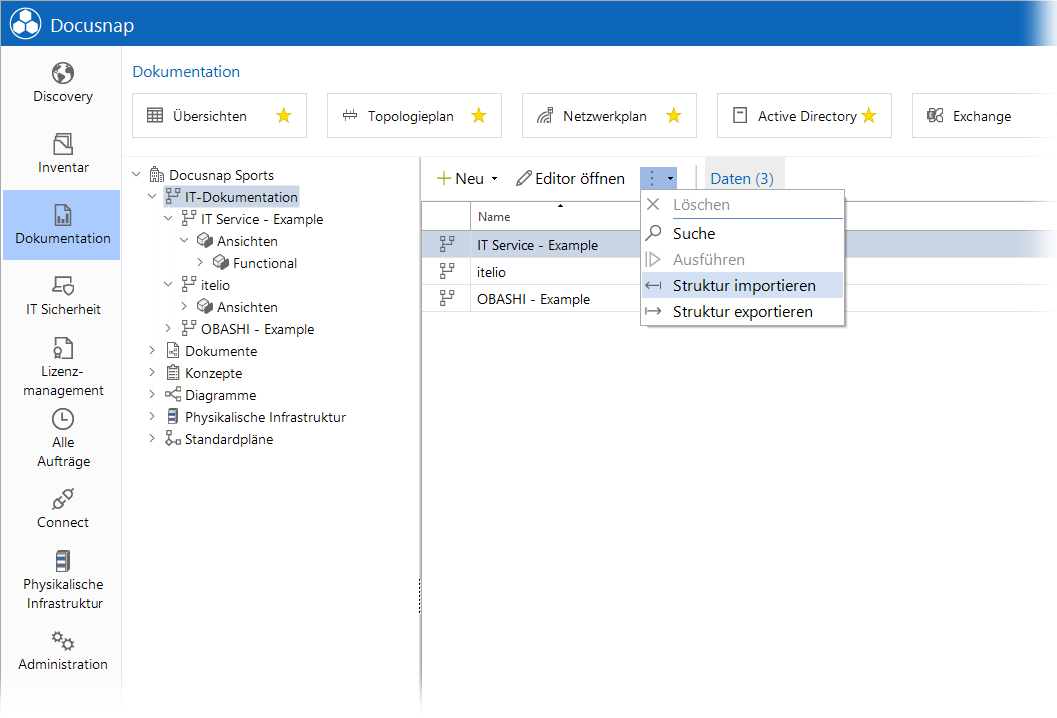The width and height of the screenshot is (1057, 718).
Task: Open the Neu dropdown arrow
Action: 495,179
